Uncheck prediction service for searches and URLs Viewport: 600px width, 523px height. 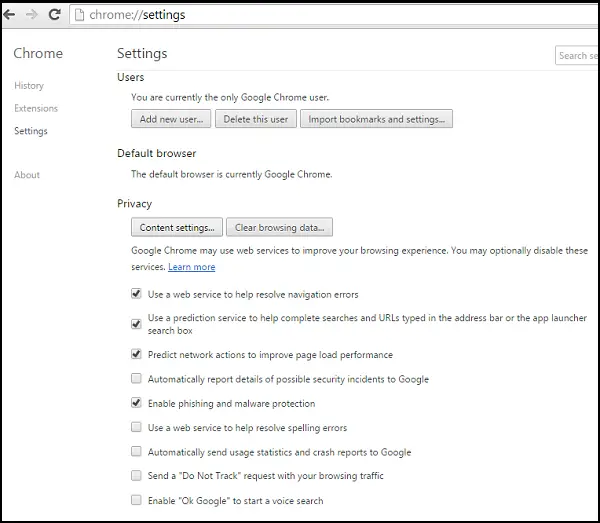click(136, 324)
